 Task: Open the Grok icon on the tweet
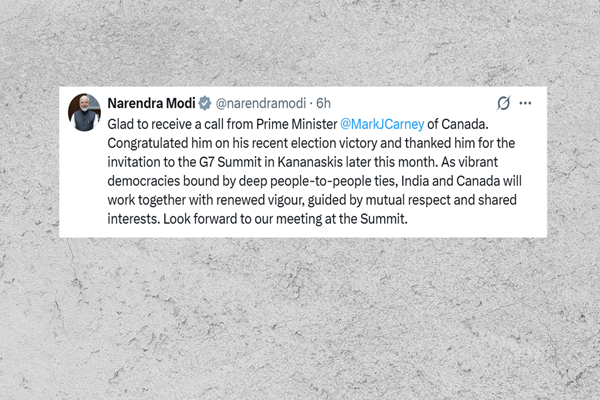pyautogui.click(x=504, y=103)
